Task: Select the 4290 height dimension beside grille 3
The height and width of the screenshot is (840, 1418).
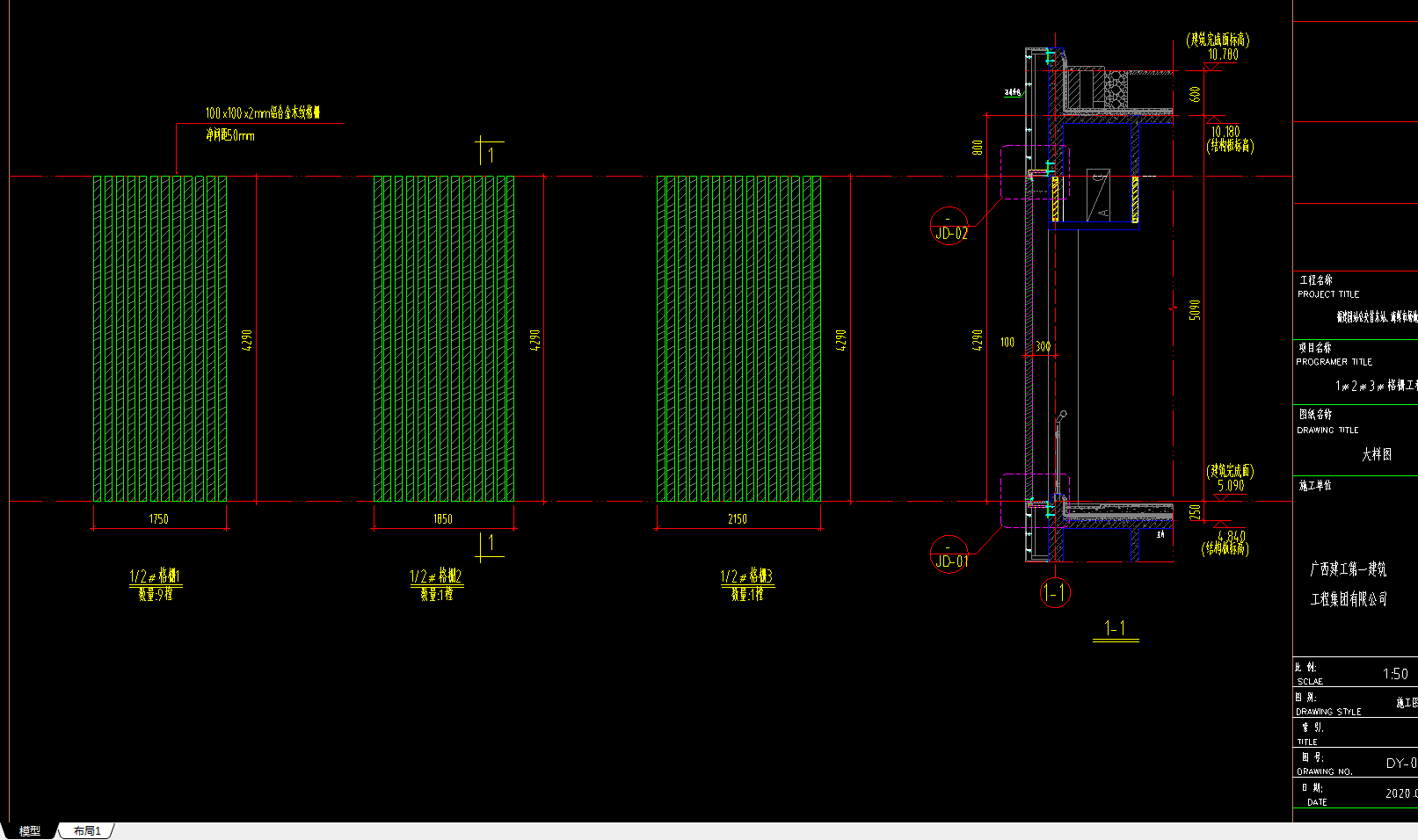Action: pos(840,340)
